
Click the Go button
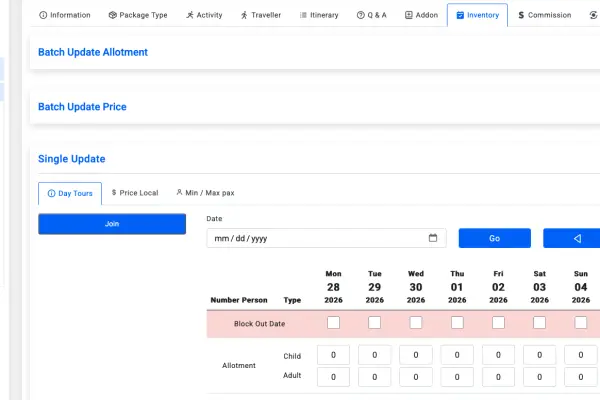495,238
